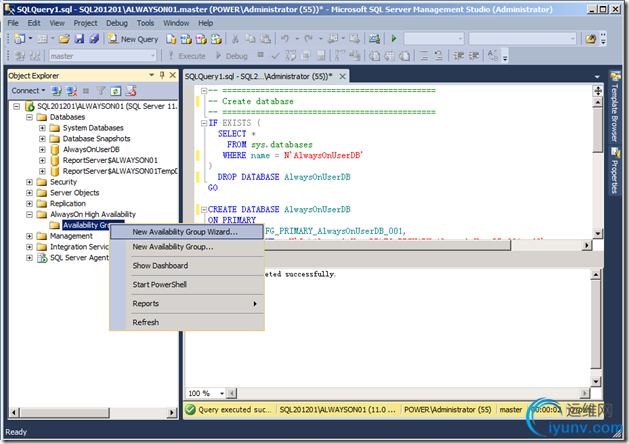Expand the AlwaysOnUserDB database node

point(42,150)
